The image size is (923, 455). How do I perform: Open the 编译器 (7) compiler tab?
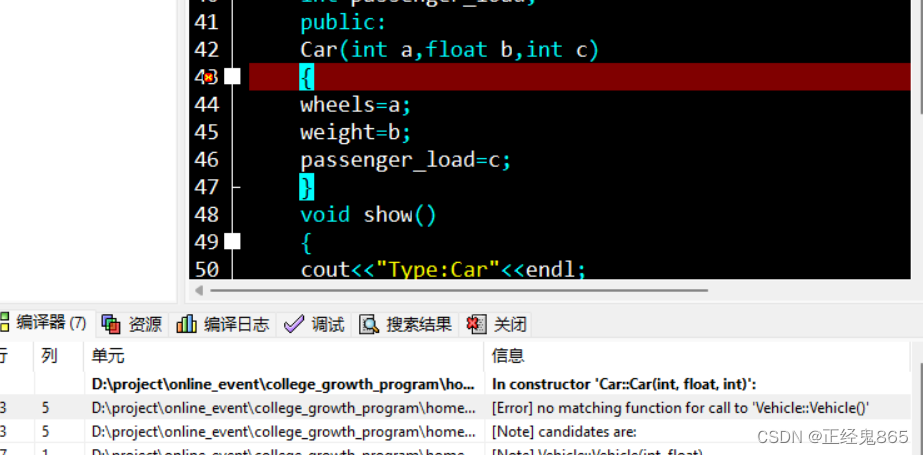tap(45, 323)
